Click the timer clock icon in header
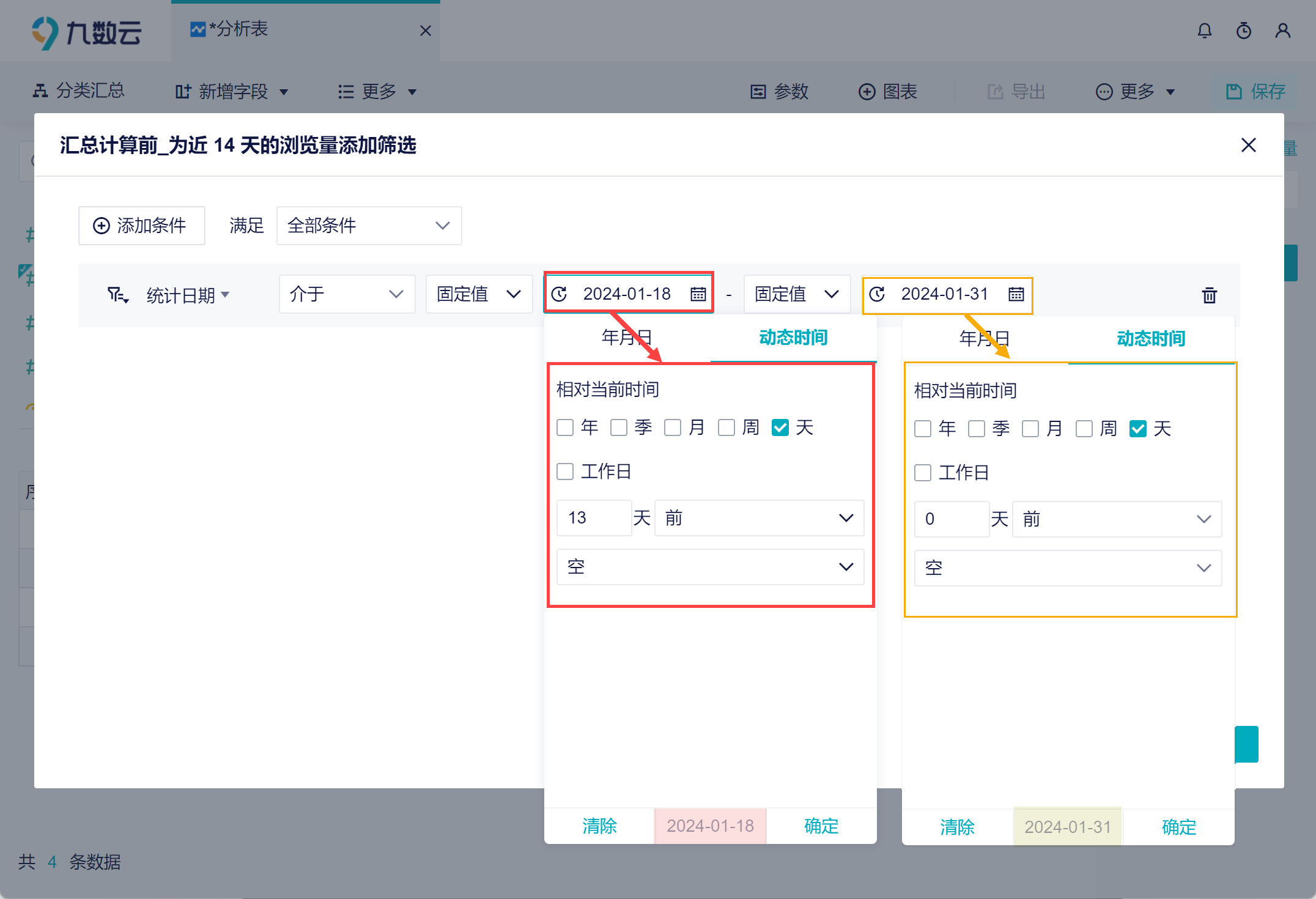Image resolution: width=1316 pixels, height=899 pixels. coord(1243,31)
